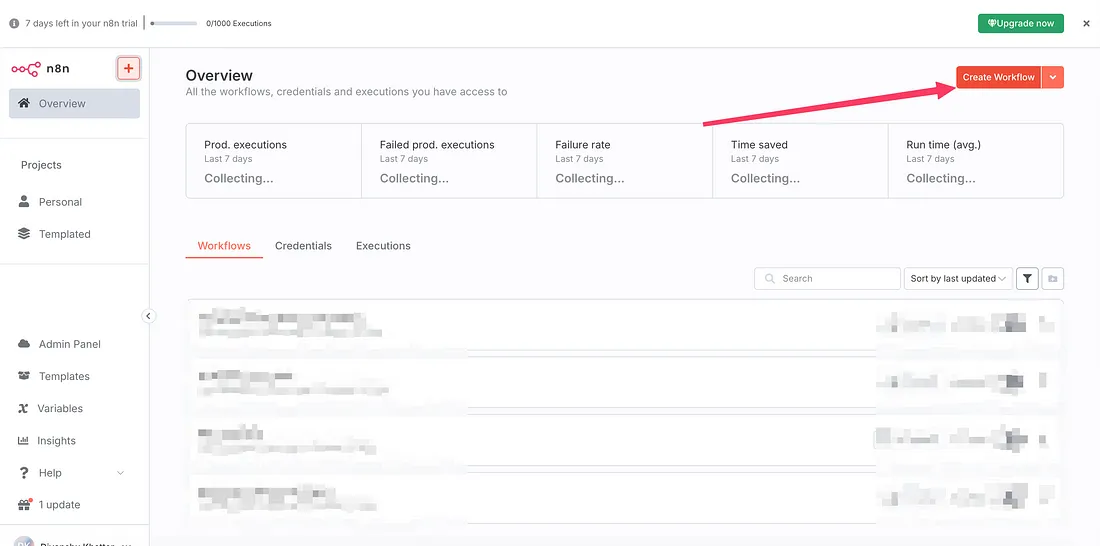
Task: Click the '0/1000 Executions' text
Action: [x=239, y=23]
